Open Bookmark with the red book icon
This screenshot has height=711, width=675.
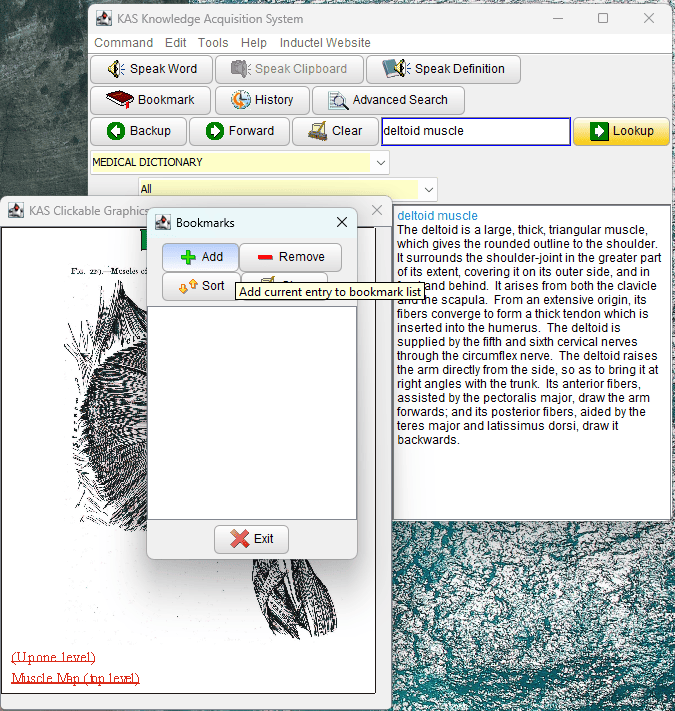tap(151, 100)
